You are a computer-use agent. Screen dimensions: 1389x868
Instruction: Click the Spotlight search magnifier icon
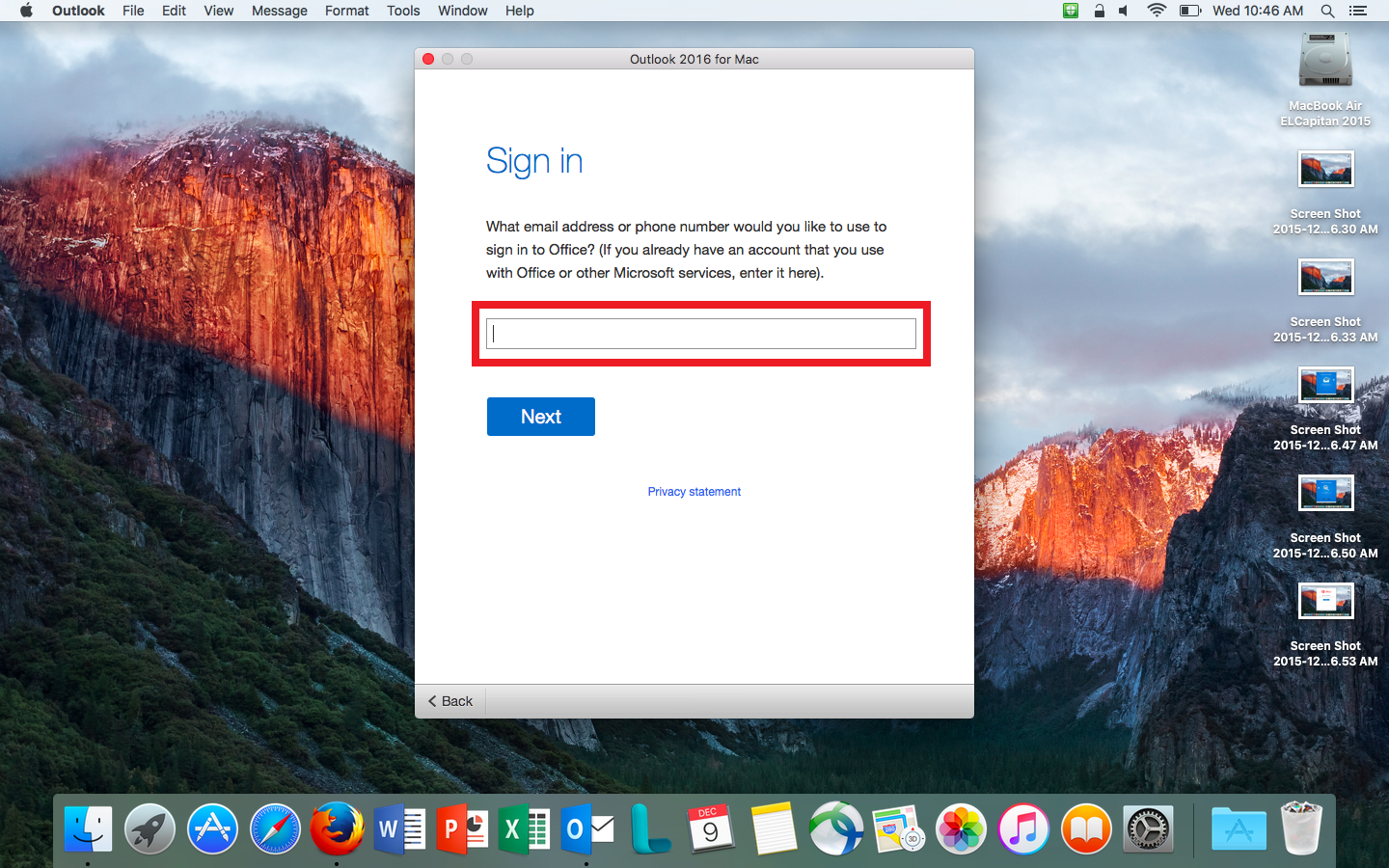(x=1327, y=11)
